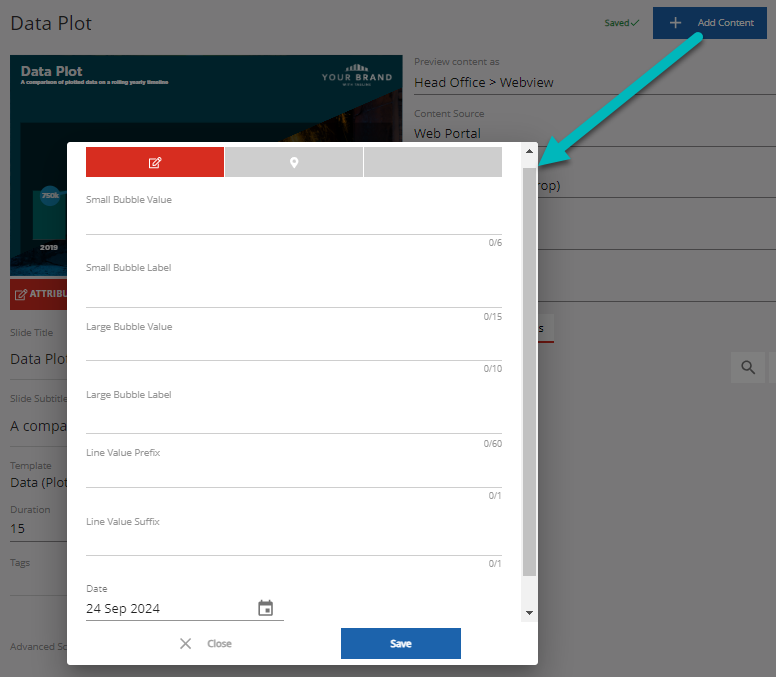This screenshot has height=677, width=776.
Task: Click the date value 24 Sep 2024
Action: [123, 608]
